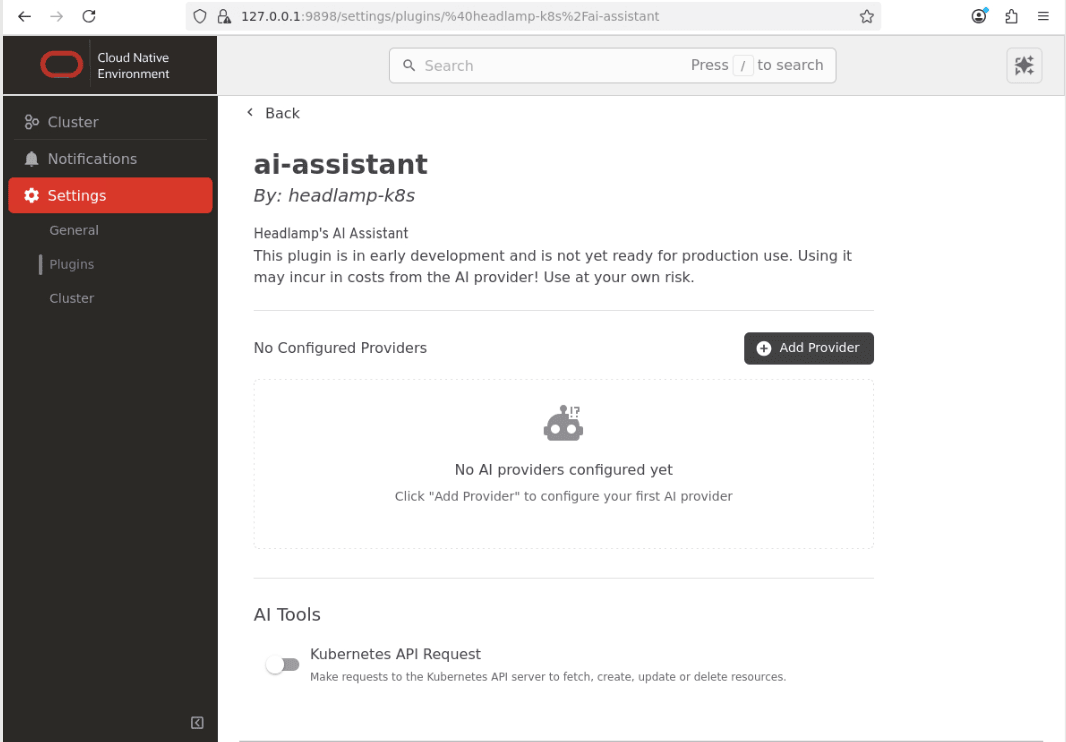Open the browser account profile icon
1066x742 pixels.
coord(978,16)
